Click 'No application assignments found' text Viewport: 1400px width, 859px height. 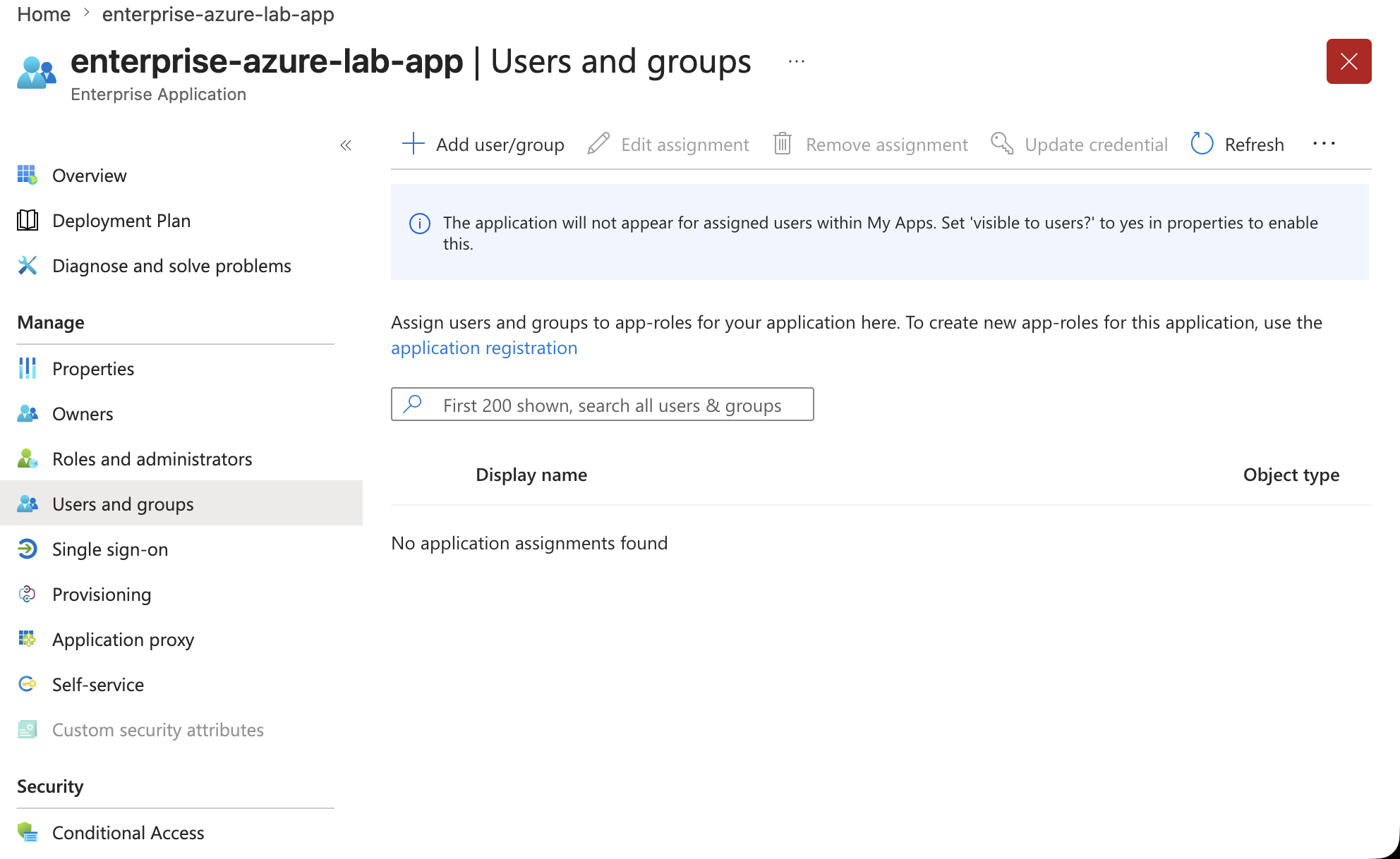click(529, 543)
